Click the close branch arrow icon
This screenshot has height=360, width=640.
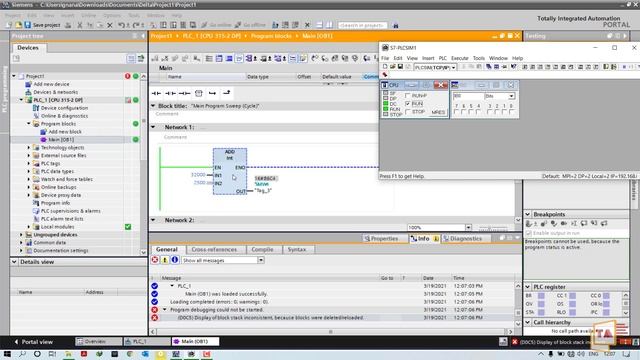coord(227,93)
